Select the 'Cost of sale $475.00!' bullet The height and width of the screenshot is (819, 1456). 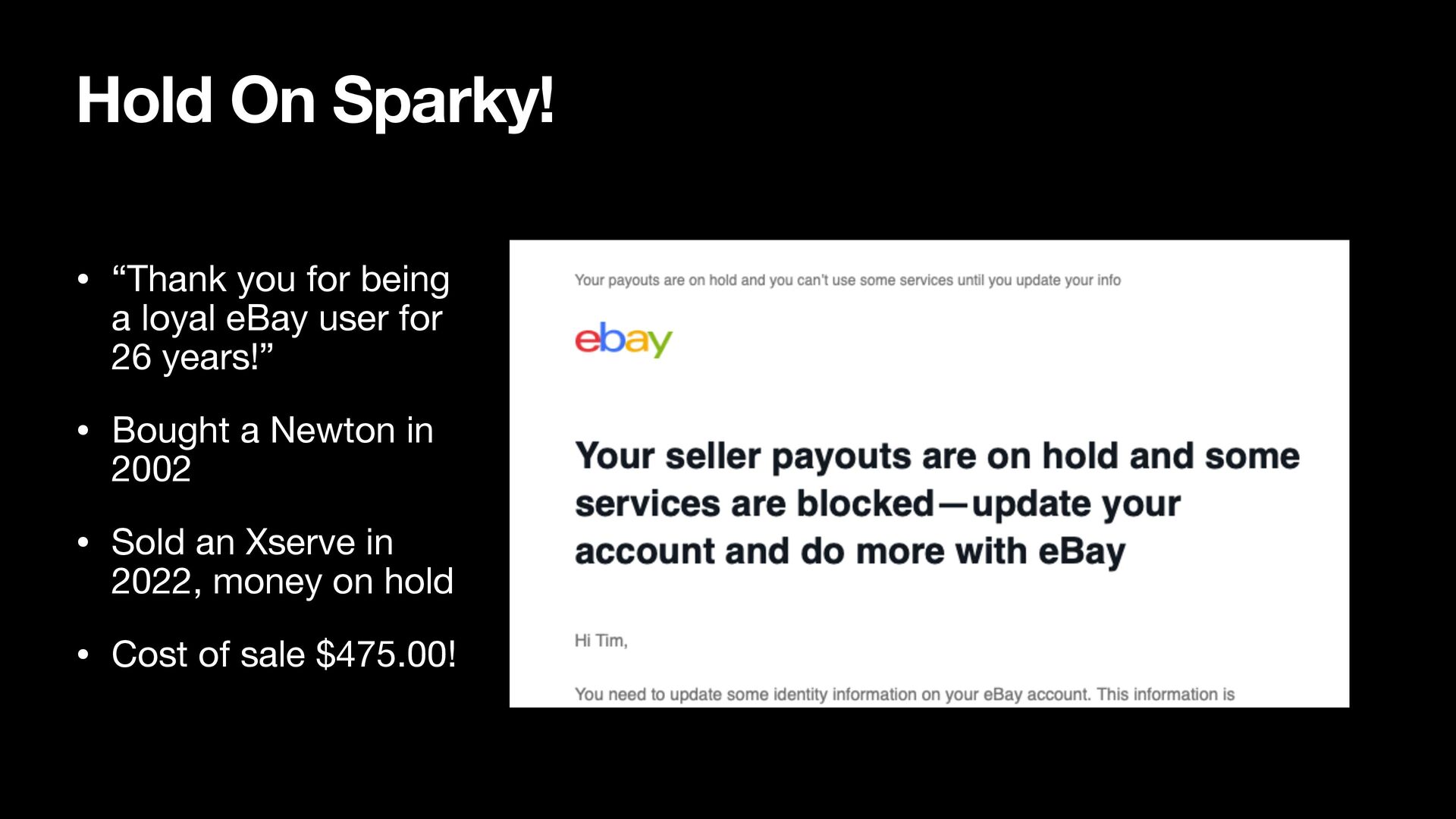(283, 654)
